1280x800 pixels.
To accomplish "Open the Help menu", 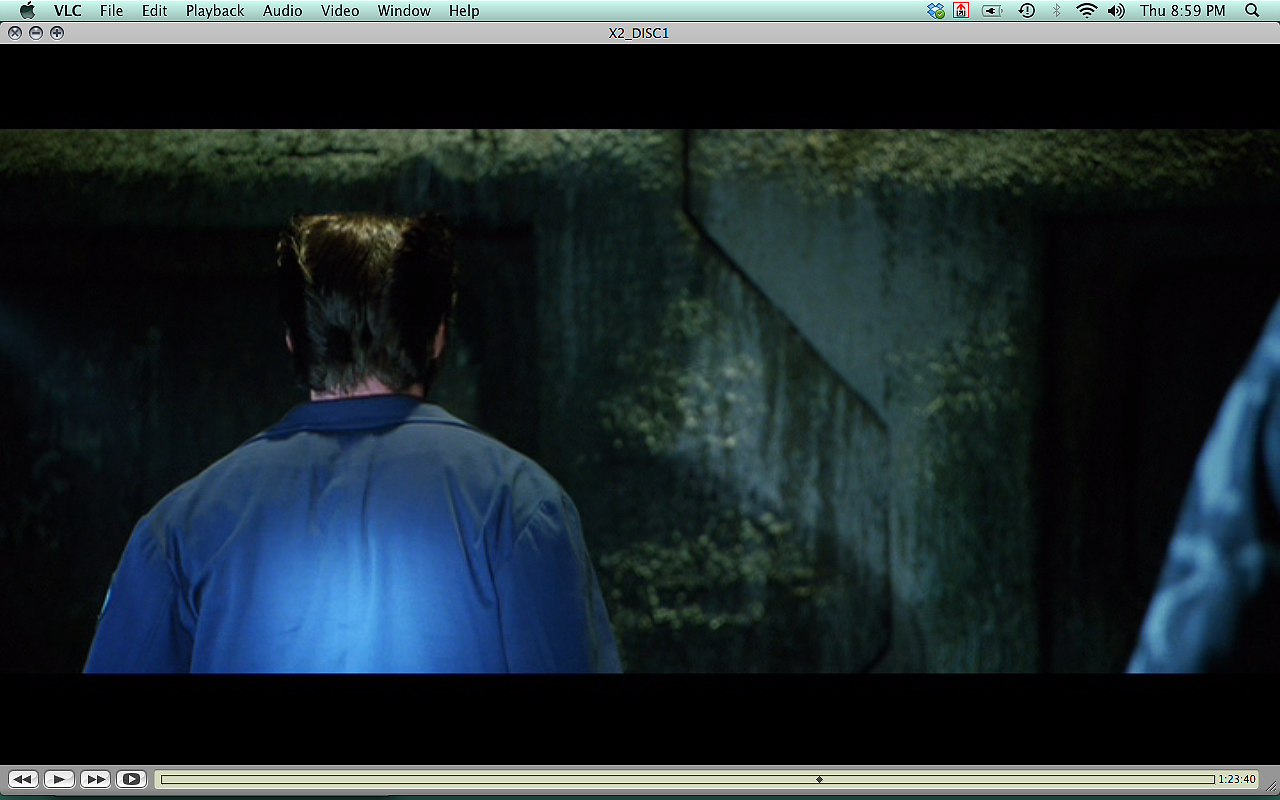I will pos(464,10).
